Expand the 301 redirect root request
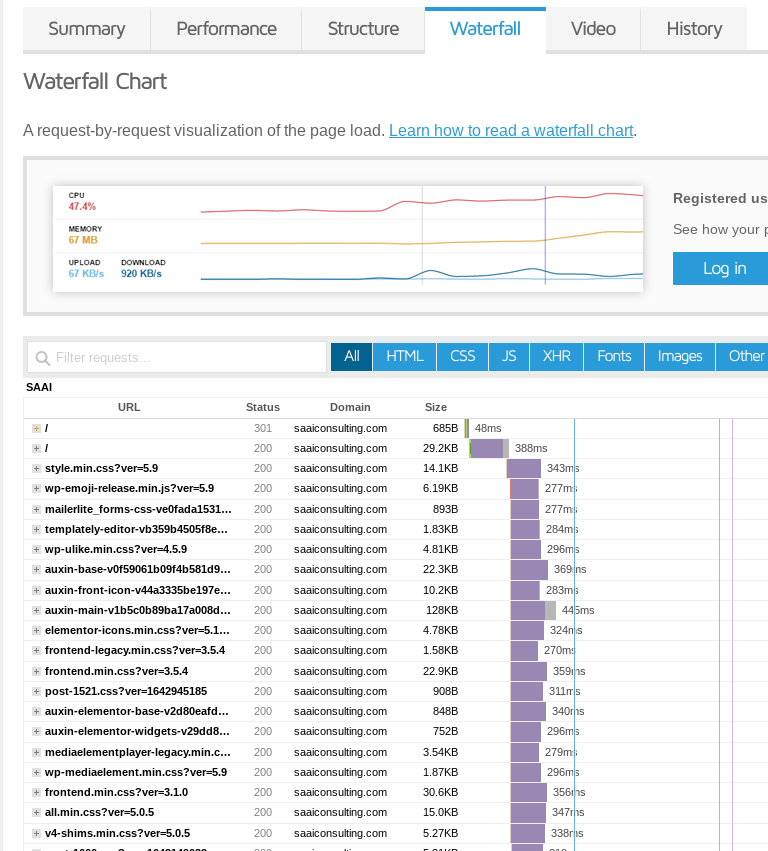 coord(36,428)
